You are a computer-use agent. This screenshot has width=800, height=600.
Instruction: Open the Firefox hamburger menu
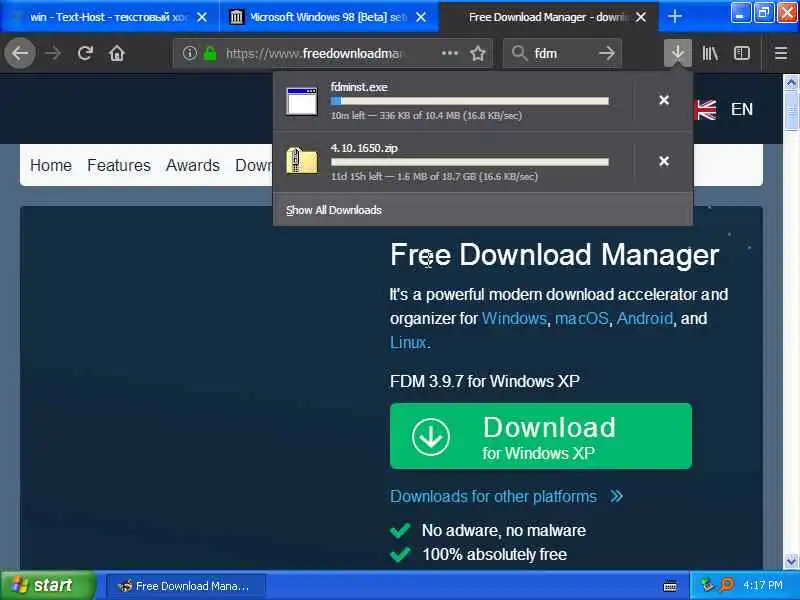click(781, 53)
